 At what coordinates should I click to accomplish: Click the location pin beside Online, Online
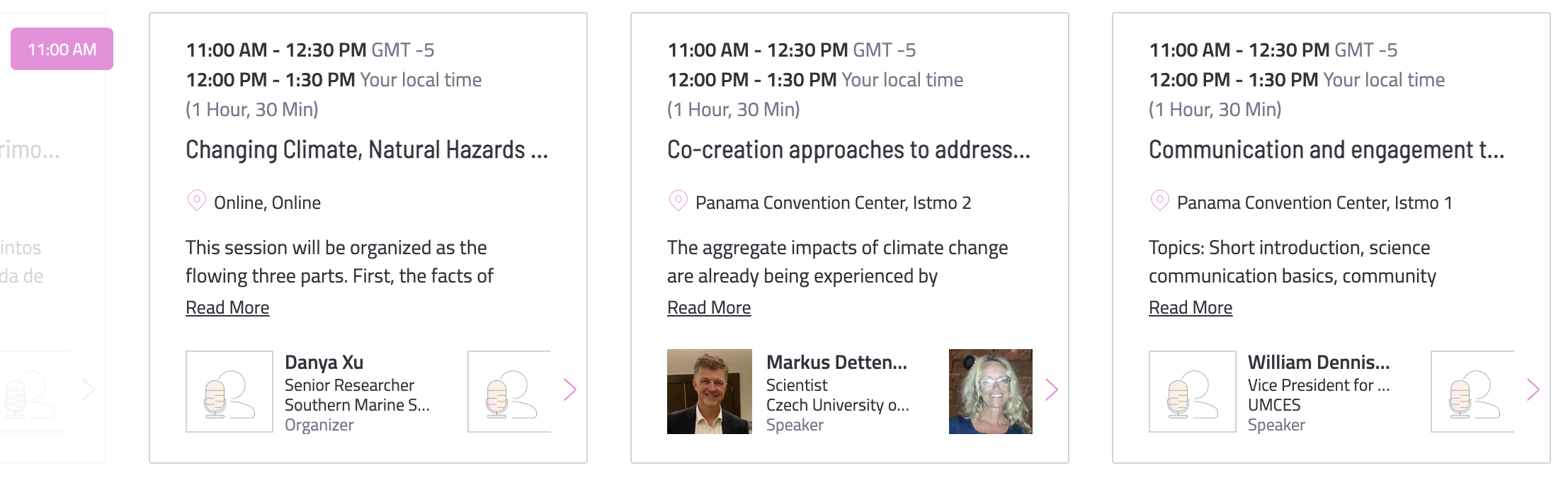coord(196,201)
